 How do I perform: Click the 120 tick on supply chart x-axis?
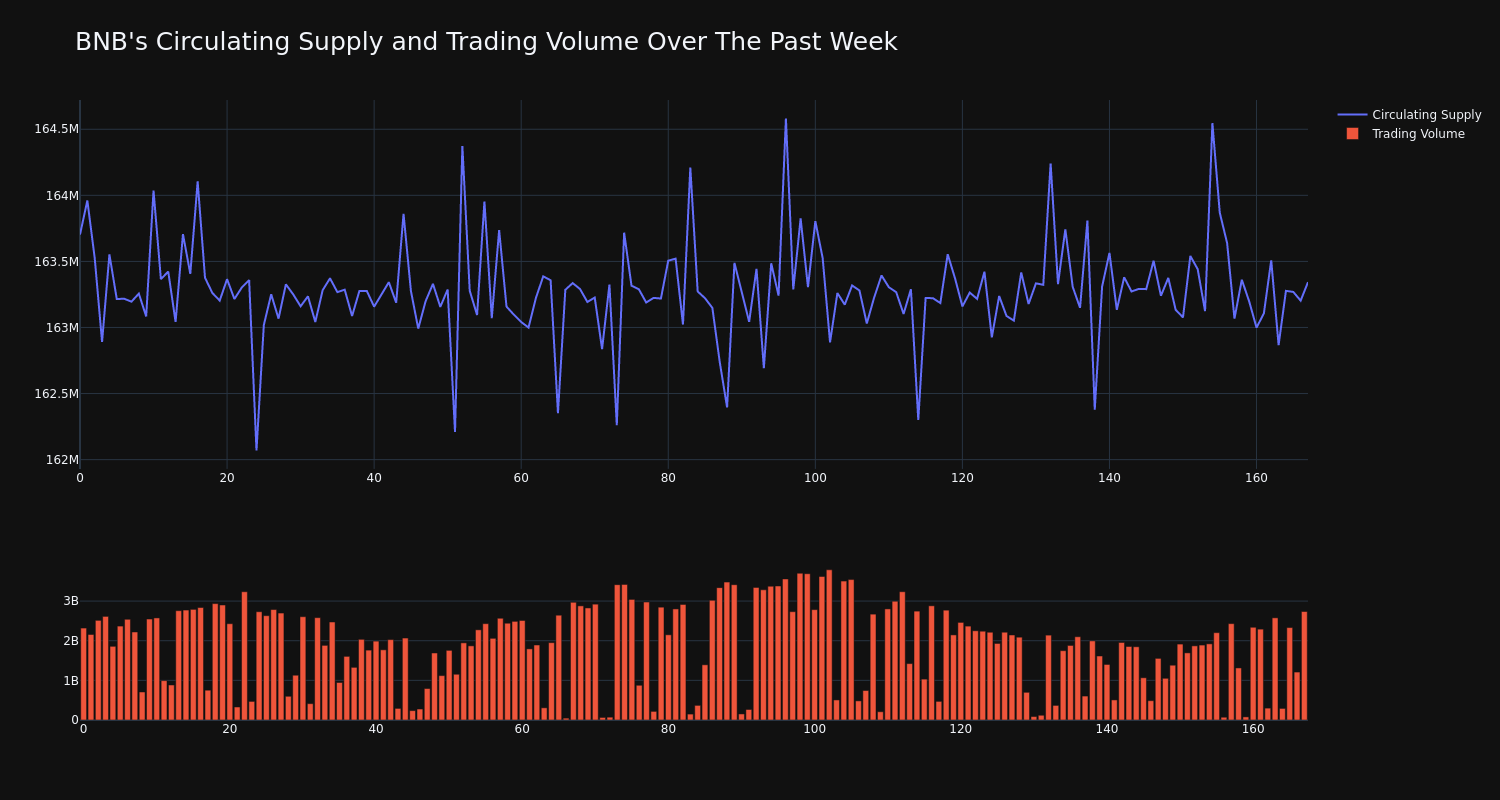coord(962,478)
